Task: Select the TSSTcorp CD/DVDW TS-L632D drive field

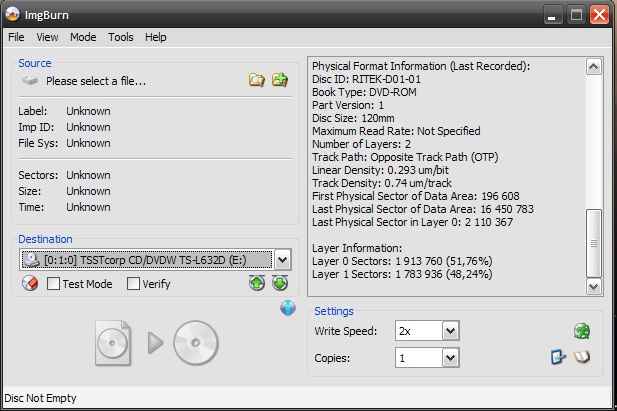Action: (147, 259)
